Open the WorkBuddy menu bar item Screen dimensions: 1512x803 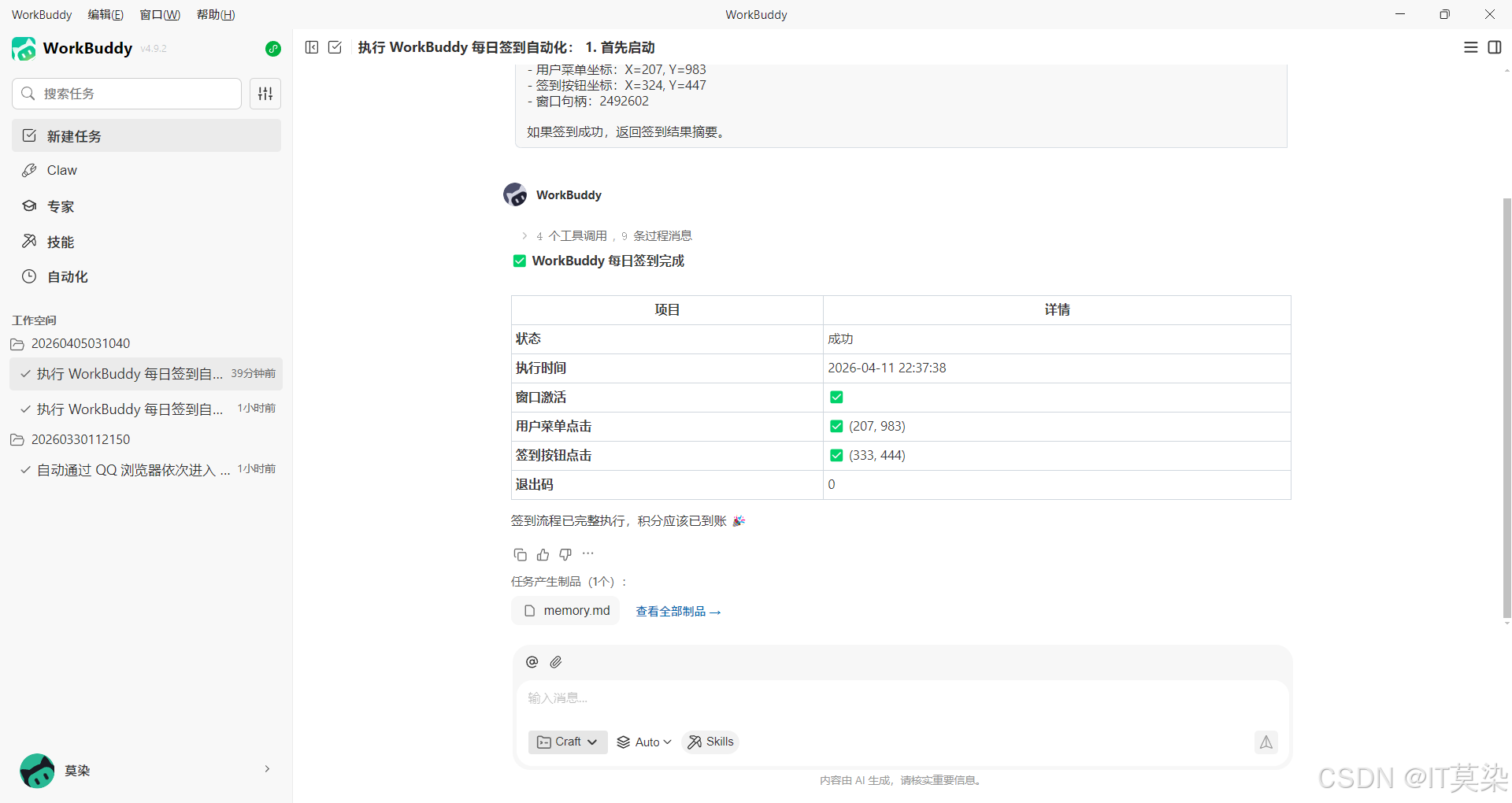pos(42,14)
